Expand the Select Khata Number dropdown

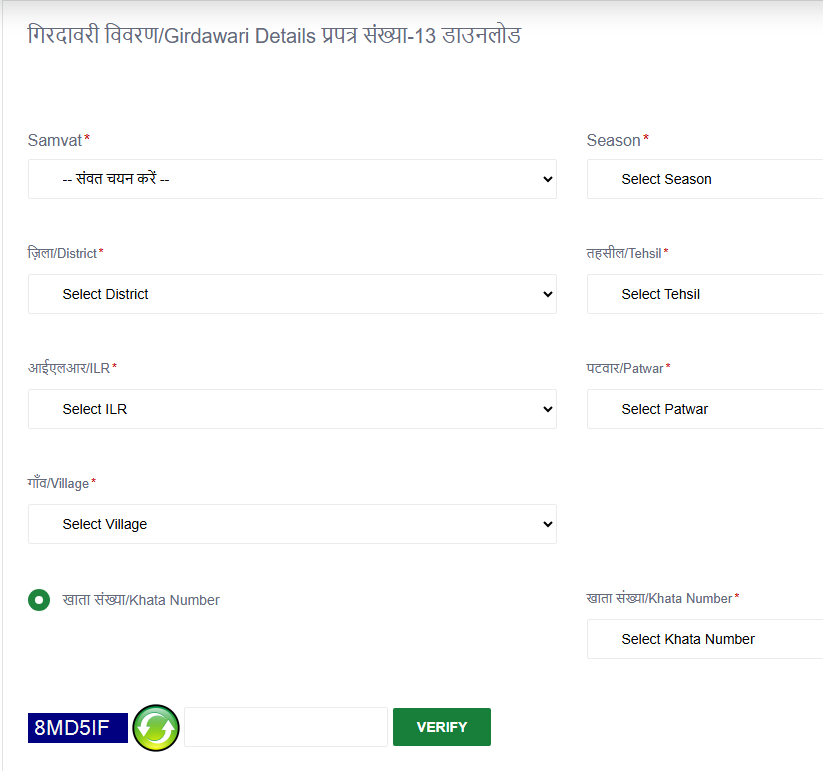[704, 639]
